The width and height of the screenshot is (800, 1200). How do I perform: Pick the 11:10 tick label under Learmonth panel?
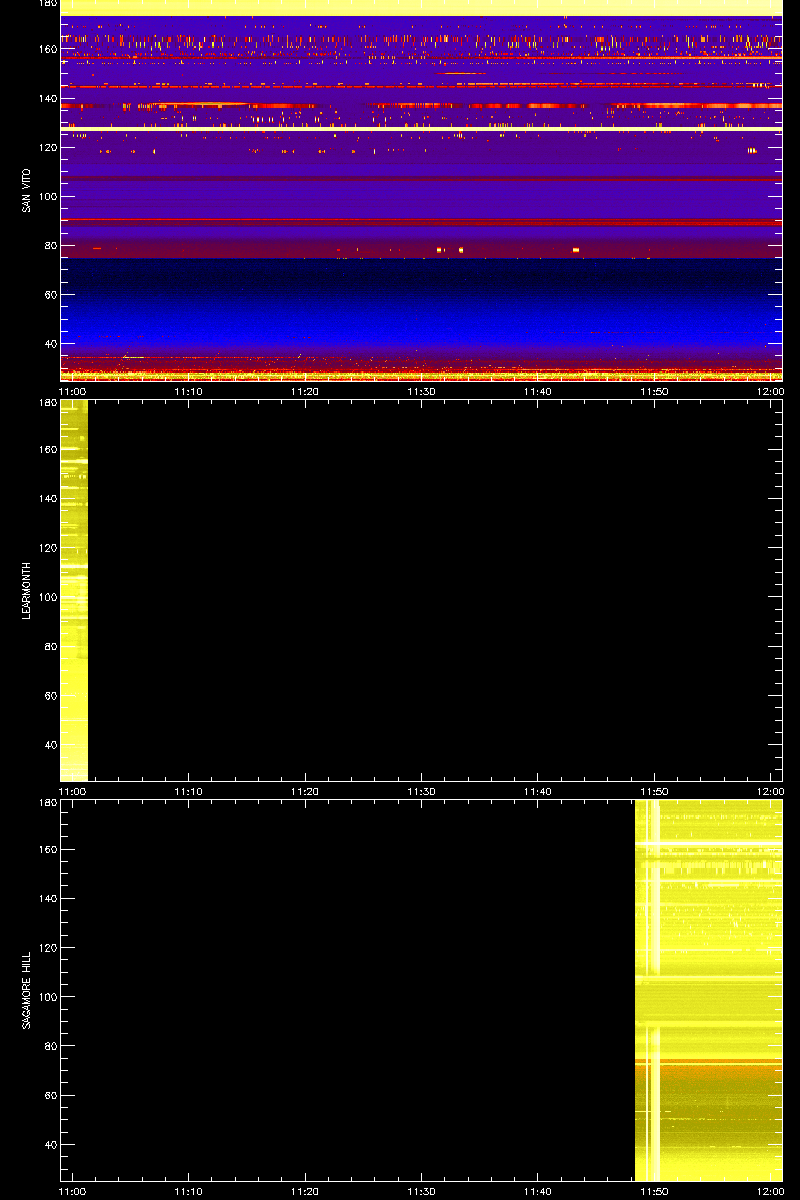point(189,791)
